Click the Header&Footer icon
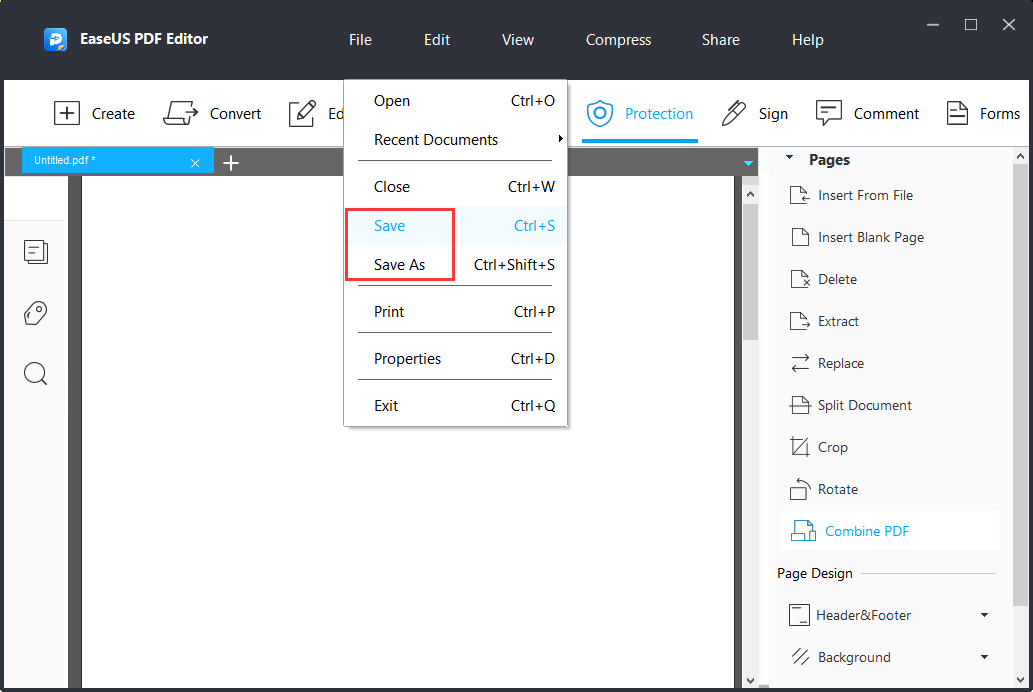The width and height of the screenshot is (1033, 692). coord(799,615)
